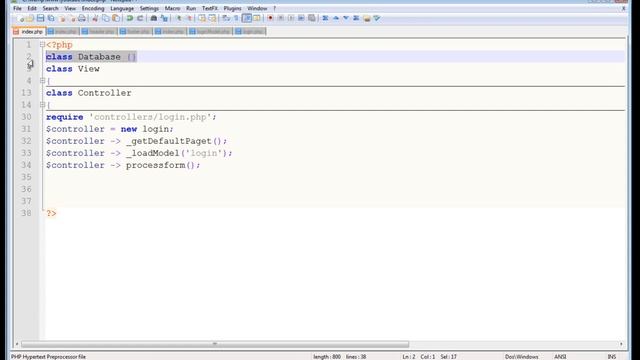Image resolution: width=640 pixels, height=360 pixels.
Task: Click the Zoom In toolbar icon
Action: tap(178, 18)
